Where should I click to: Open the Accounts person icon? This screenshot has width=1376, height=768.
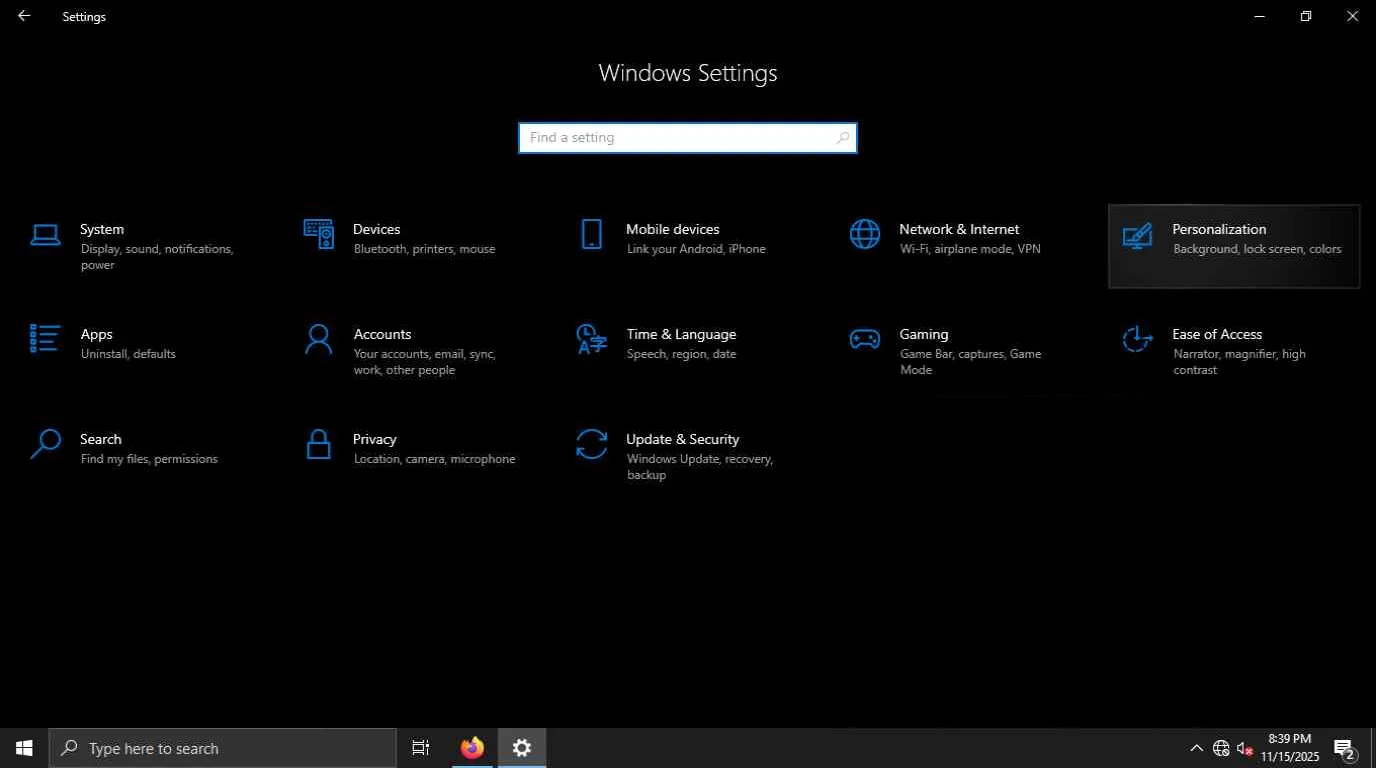tap(318, 339)
